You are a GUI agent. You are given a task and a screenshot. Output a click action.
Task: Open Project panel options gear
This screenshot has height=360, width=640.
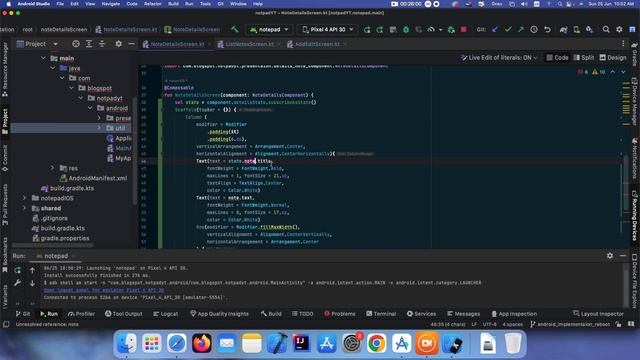(118, 44)
